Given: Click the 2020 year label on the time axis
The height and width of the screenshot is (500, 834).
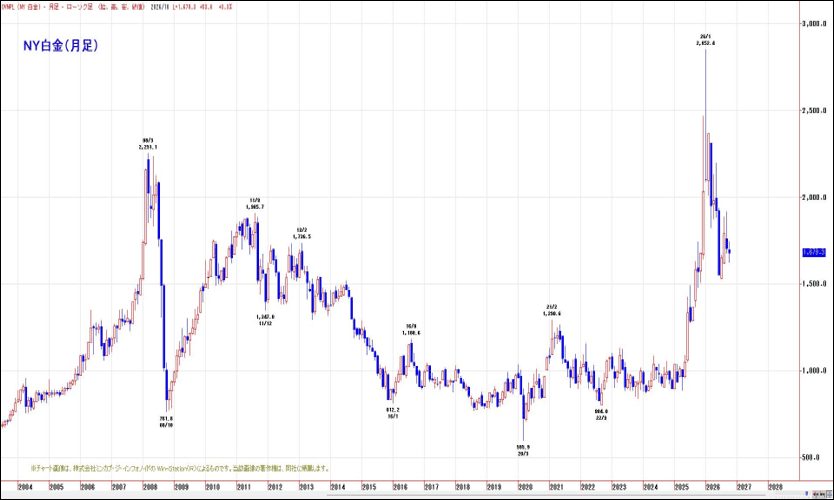Looking at the screenshot, I should [525, 487].
